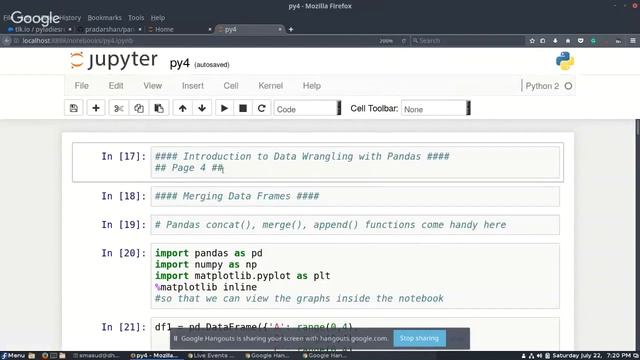
Task: Switch to the pradarshan/pan browser tab
Action: pyautogui.click(x=109, y=29)
